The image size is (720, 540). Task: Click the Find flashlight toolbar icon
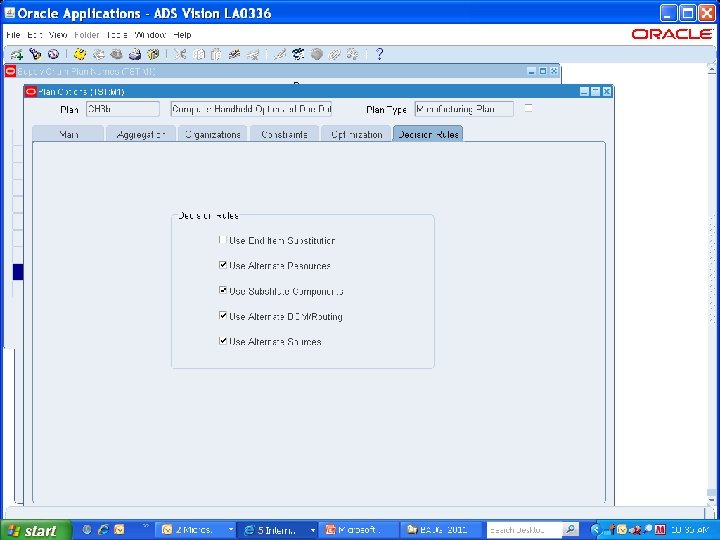tap(35, 54)
